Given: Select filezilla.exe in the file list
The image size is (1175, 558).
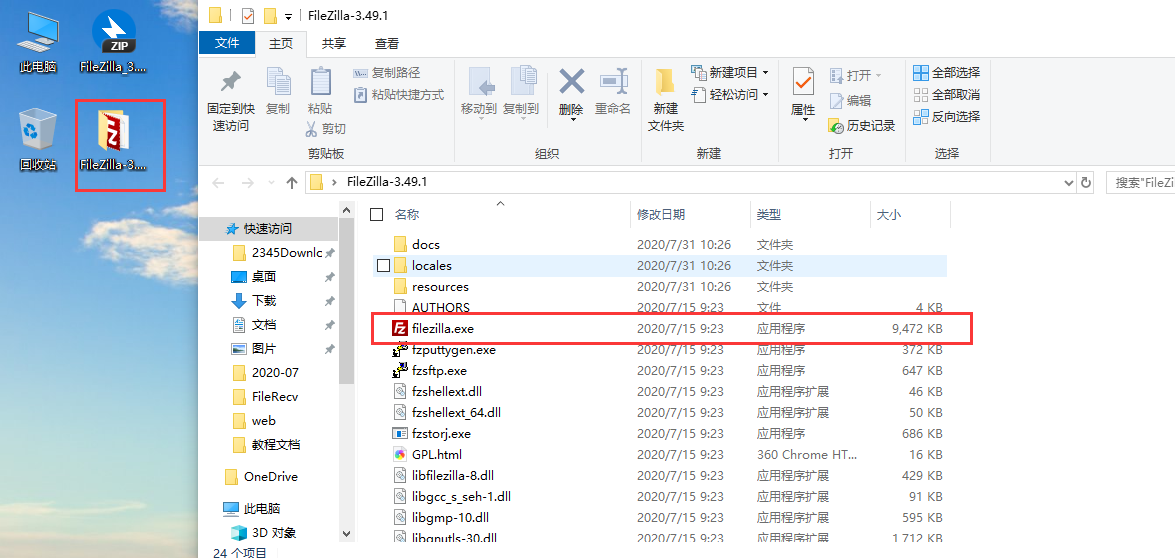Looking at the screenshot, I should coord(660,328).
